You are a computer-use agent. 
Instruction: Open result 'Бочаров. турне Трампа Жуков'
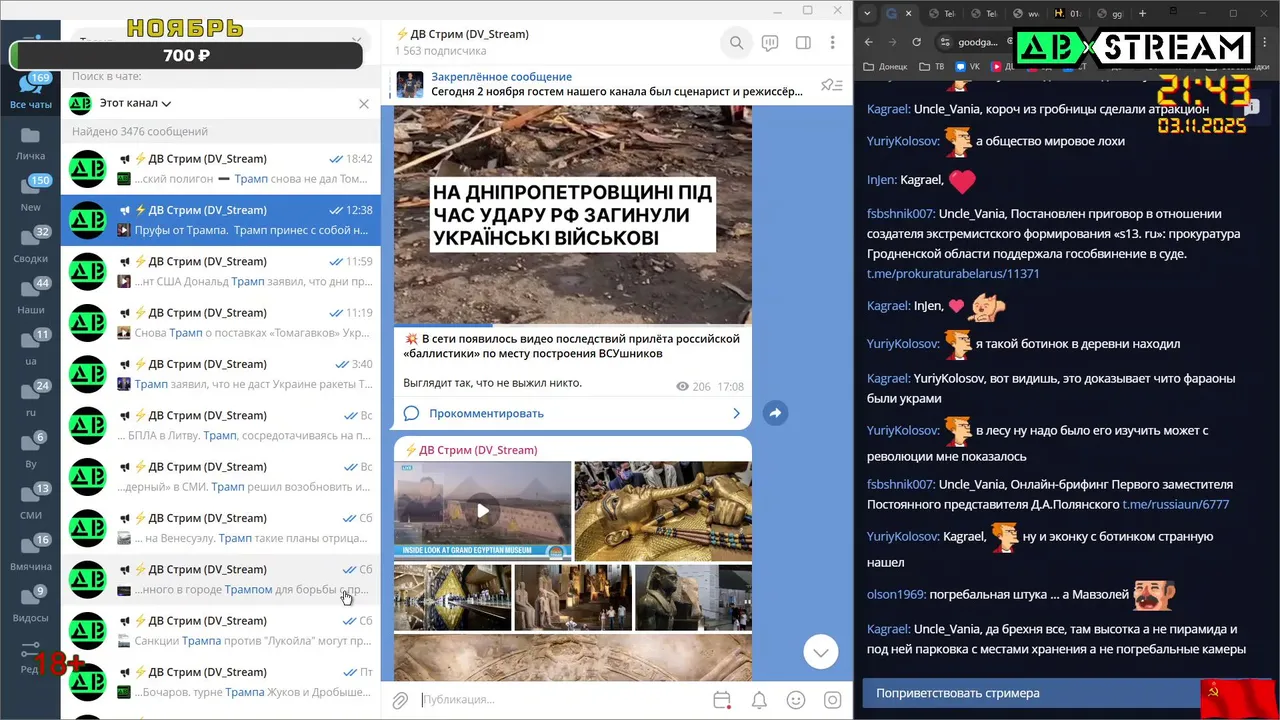(x=221, y=682)
